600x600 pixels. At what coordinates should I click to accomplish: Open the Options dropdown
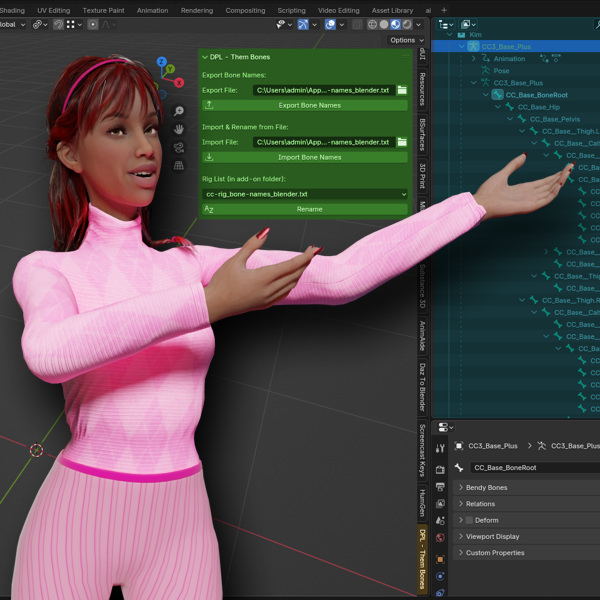(x=407, y=40)
